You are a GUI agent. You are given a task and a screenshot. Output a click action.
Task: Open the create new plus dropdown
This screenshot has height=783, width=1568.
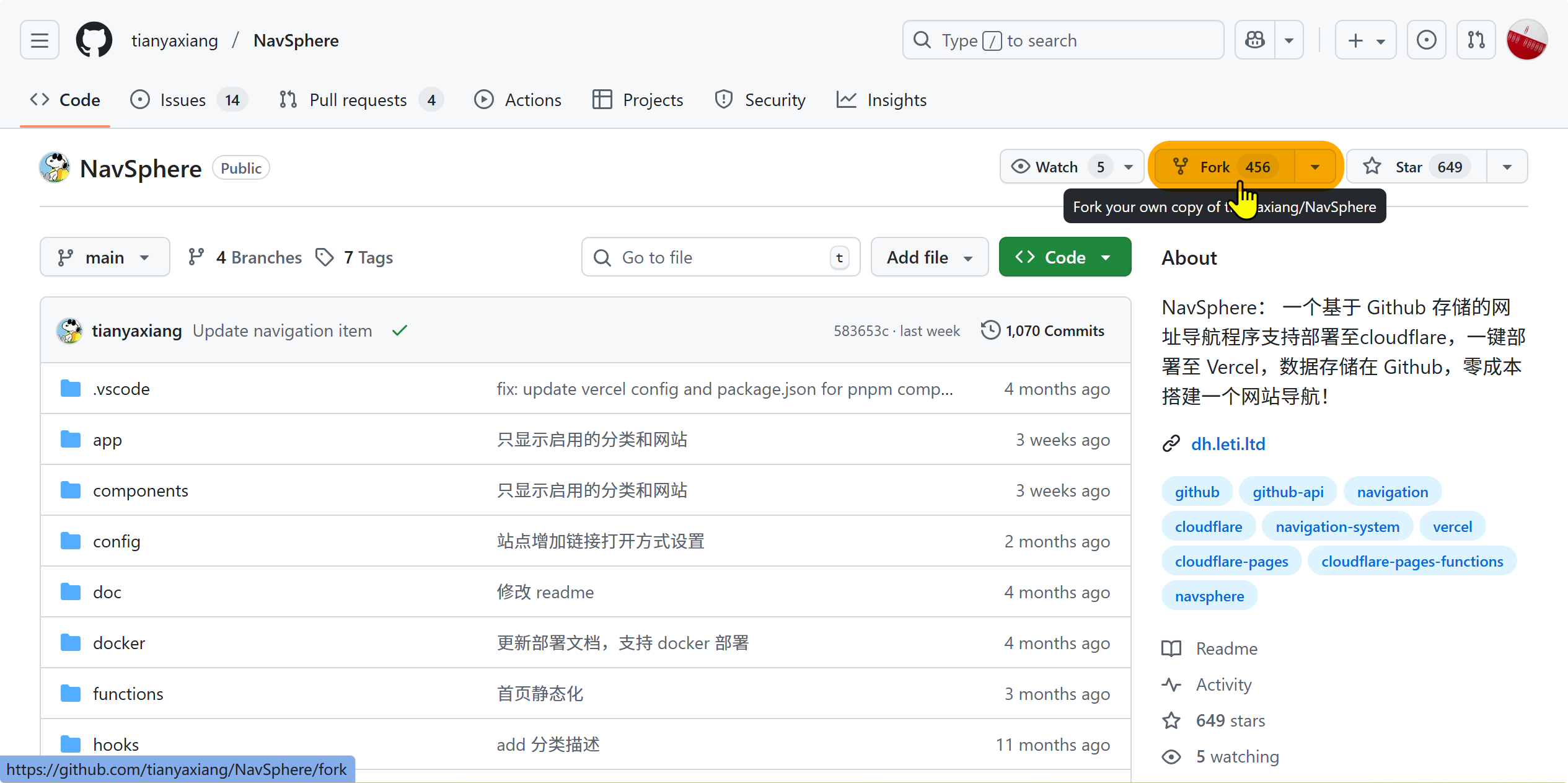tap(1365, 40)
